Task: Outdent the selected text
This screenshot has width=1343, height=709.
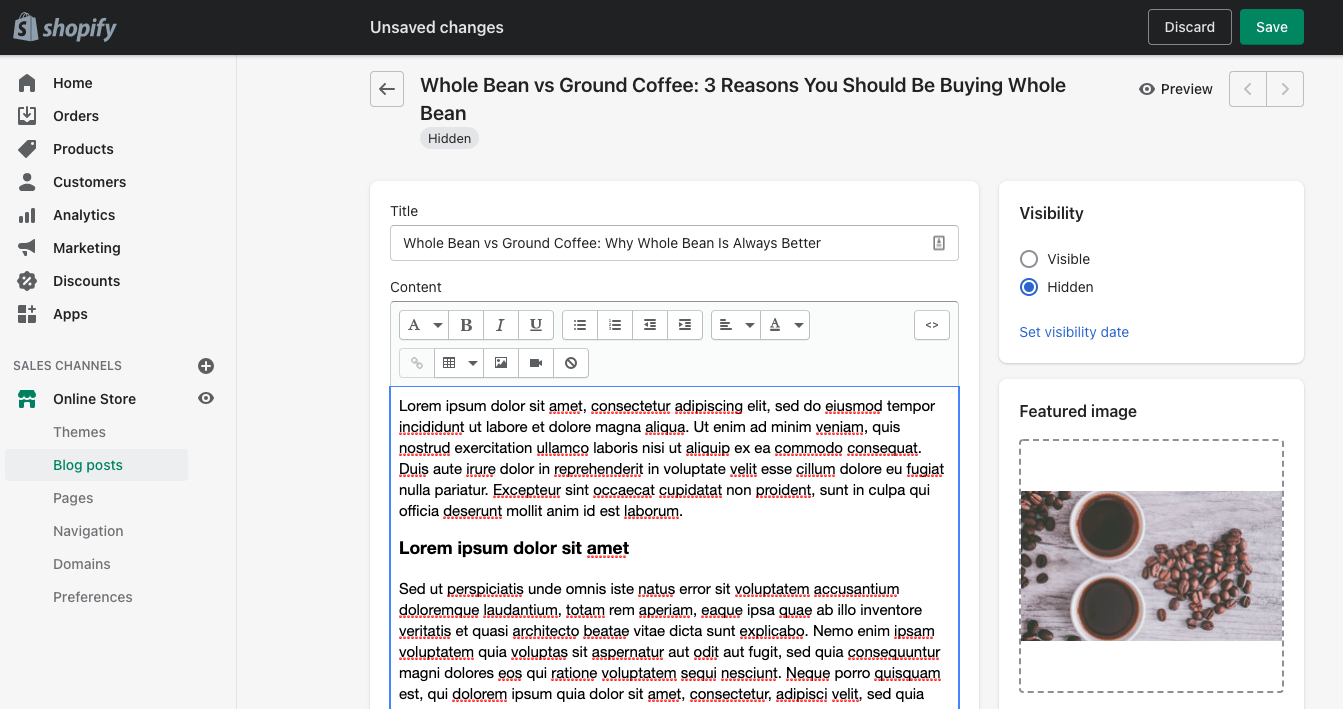Action: click(650, 325)
